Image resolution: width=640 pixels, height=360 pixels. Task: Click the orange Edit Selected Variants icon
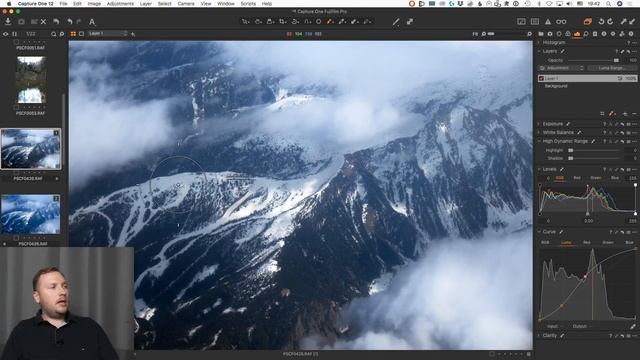(x=587, y=21)
